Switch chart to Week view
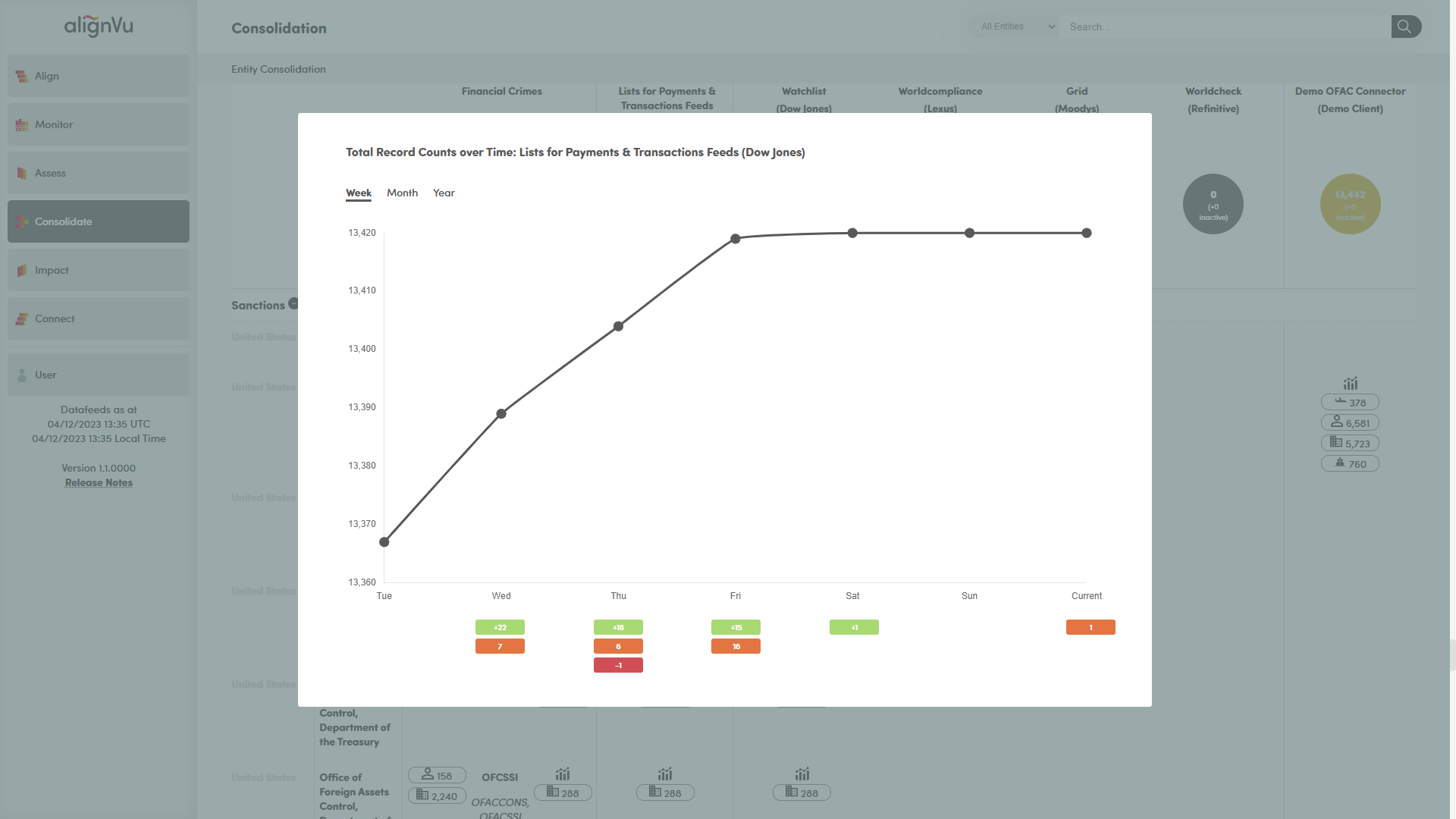This screenshot has width=1456, height=819. [359, 193]
